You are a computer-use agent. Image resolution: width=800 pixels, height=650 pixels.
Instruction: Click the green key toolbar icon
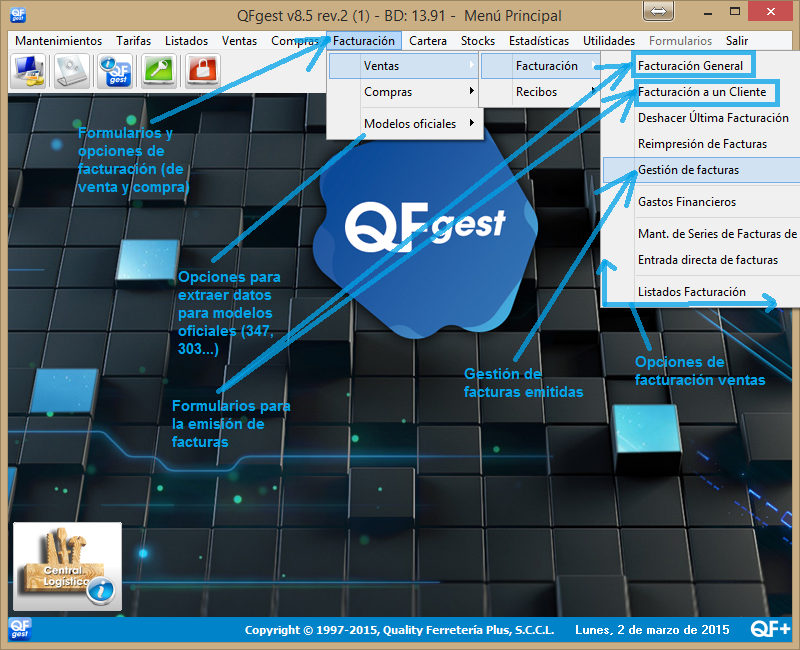pyautogui.click(x=159, y=71)
